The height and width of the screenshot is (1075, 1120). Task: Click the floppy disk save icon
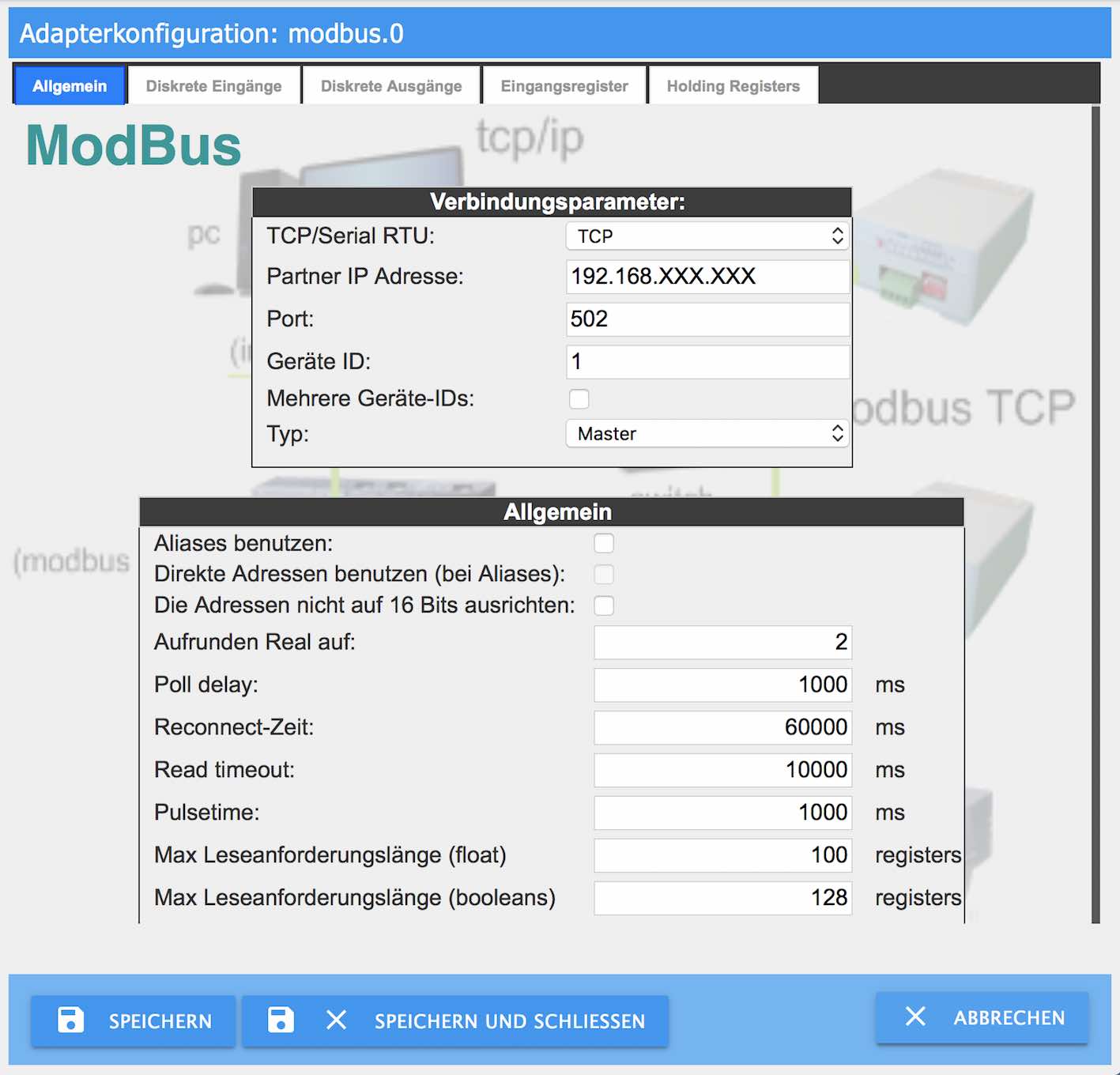[x=71, y=1020]
